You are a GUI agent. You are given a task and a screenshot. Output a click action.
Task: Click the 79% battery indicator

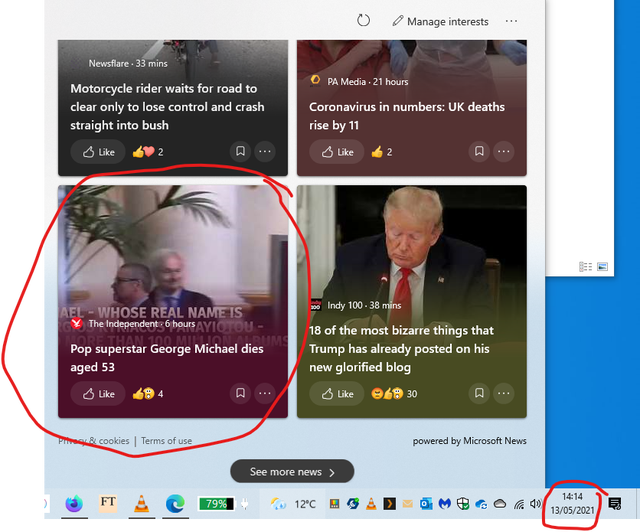(216, 504)
